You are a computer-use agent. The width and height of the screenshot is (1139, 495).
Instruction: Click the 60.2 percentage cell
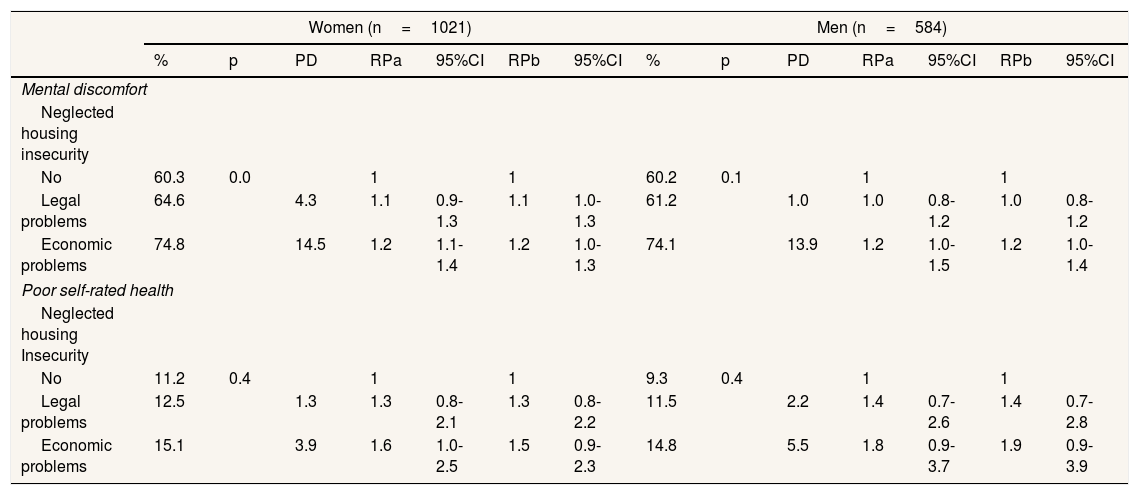pos(662,178)
